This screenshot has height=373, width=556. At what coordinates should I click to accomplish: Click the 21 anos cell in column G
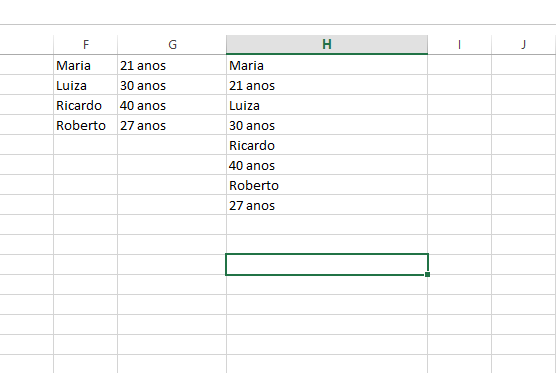(172, 65)
